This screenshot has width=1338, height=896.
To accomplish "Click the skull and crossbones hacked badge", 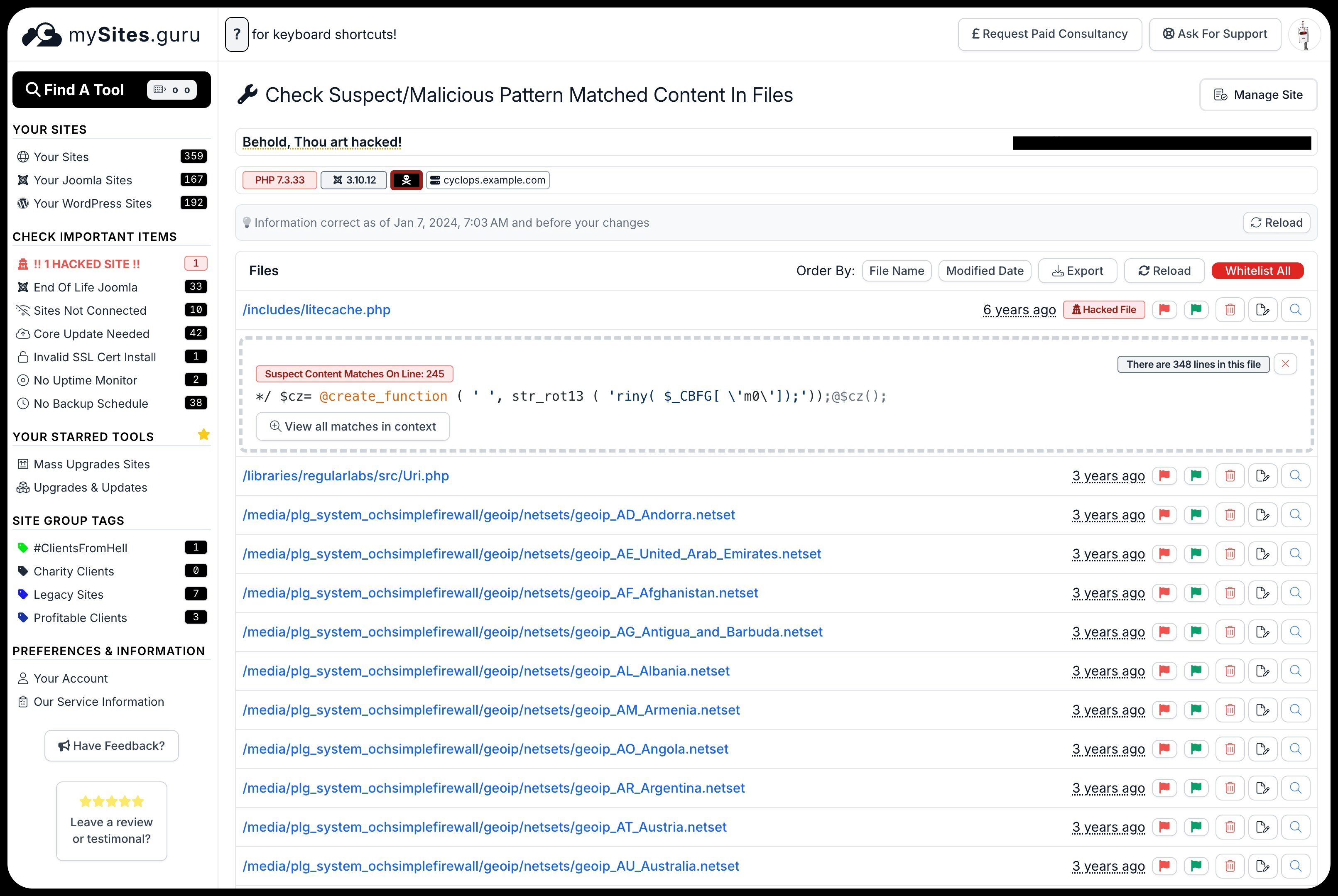I will click(x=407, y=180).
